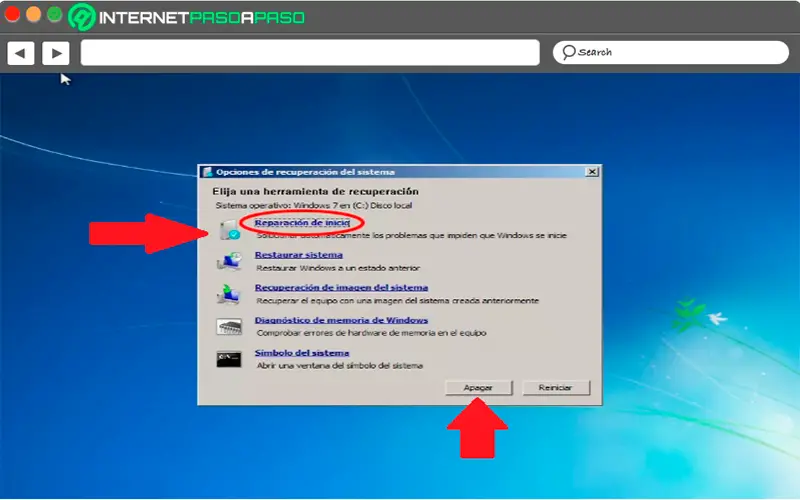Click the InternetPasoAPaso logo
The image size is (800, 500).
(186, 17)
